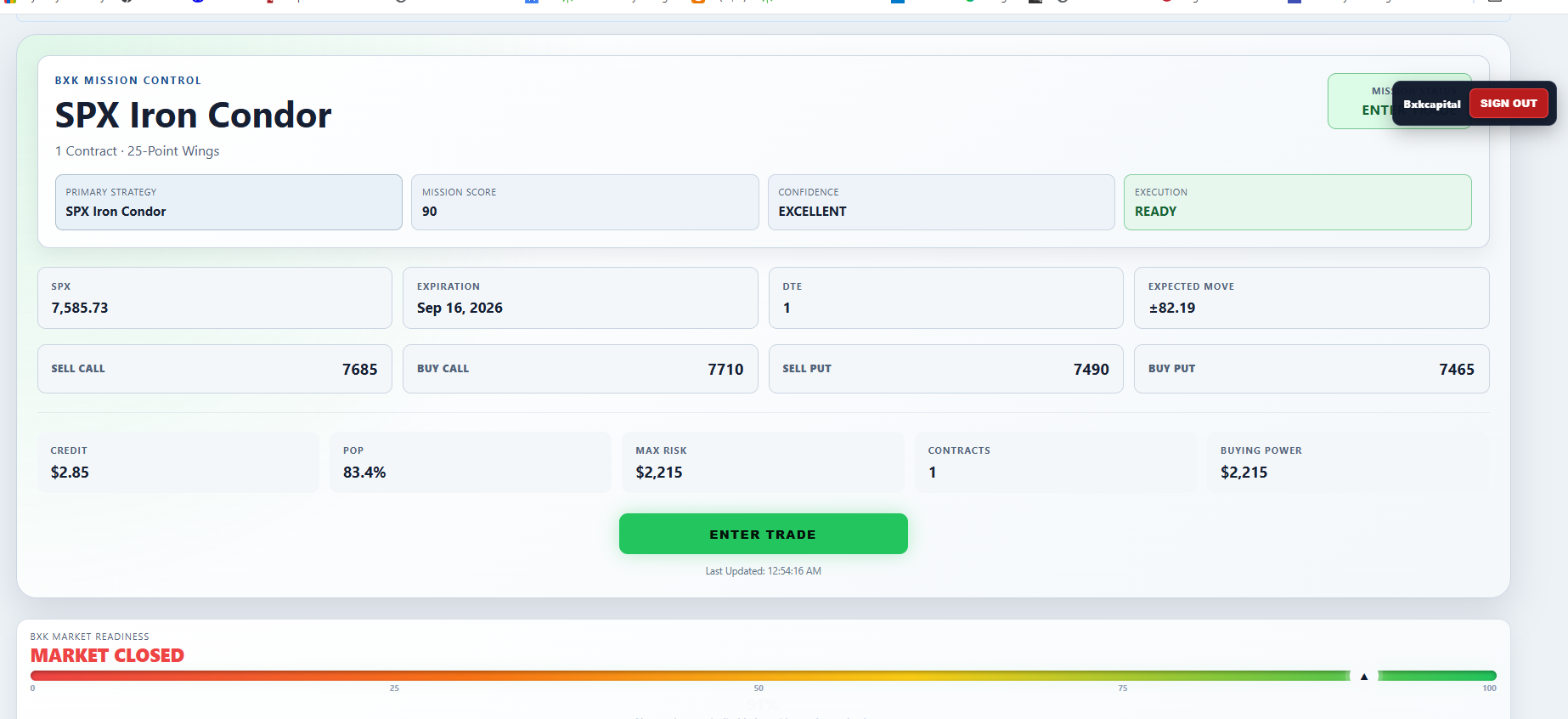Select the Contracts count card

[1055, 462]
